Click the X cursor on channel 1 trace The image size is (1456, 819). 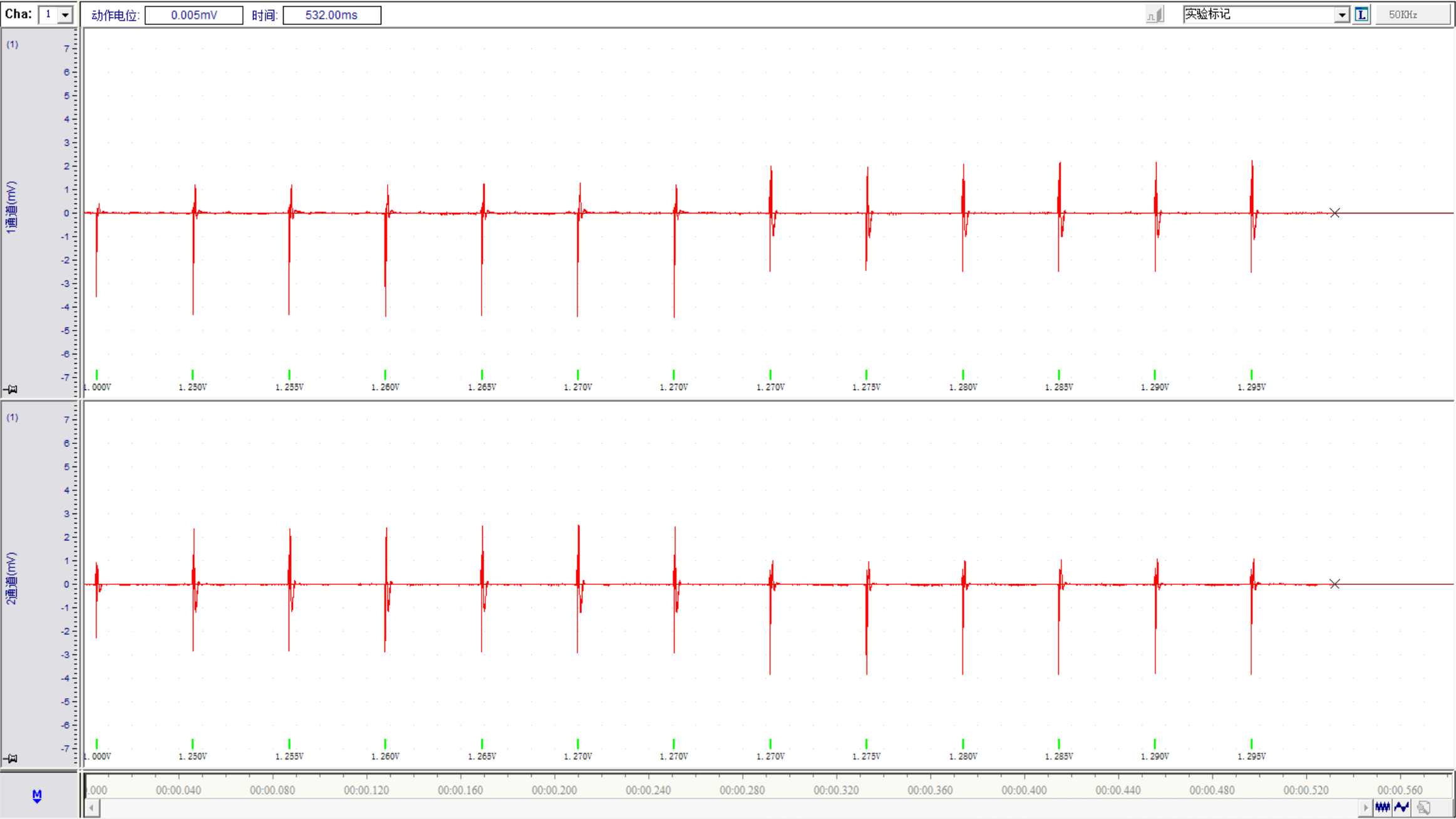coord(1335,213)
